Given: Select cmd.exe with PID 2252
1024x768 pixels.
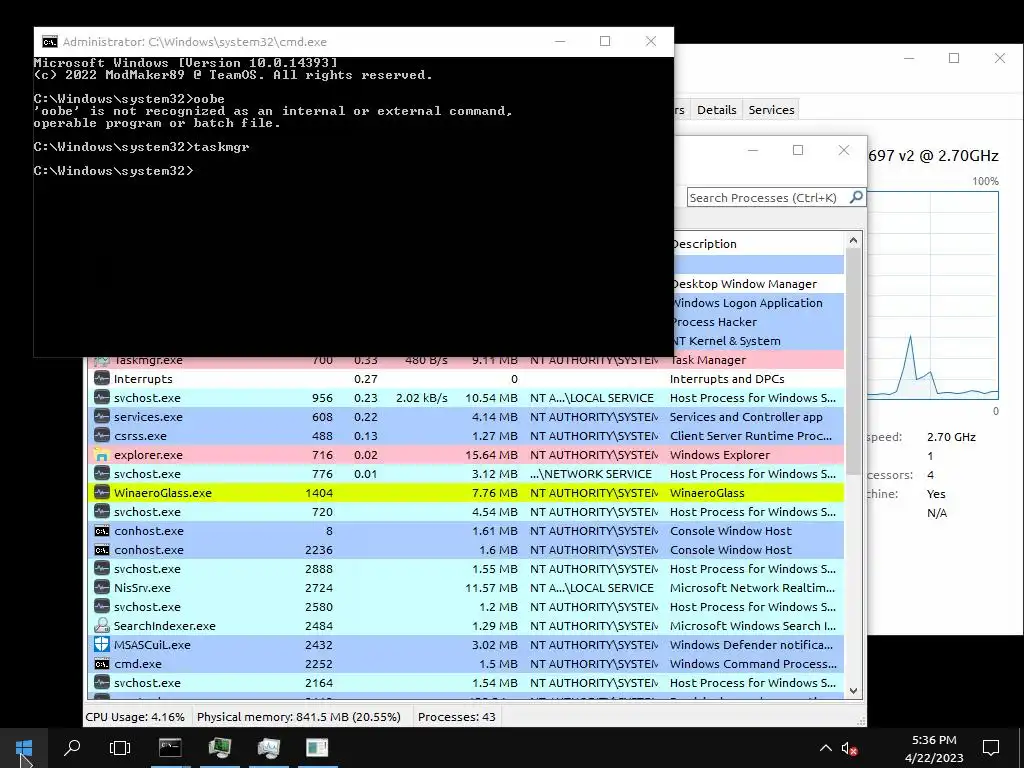Looking at the screenshot, I should click(466, 664).
